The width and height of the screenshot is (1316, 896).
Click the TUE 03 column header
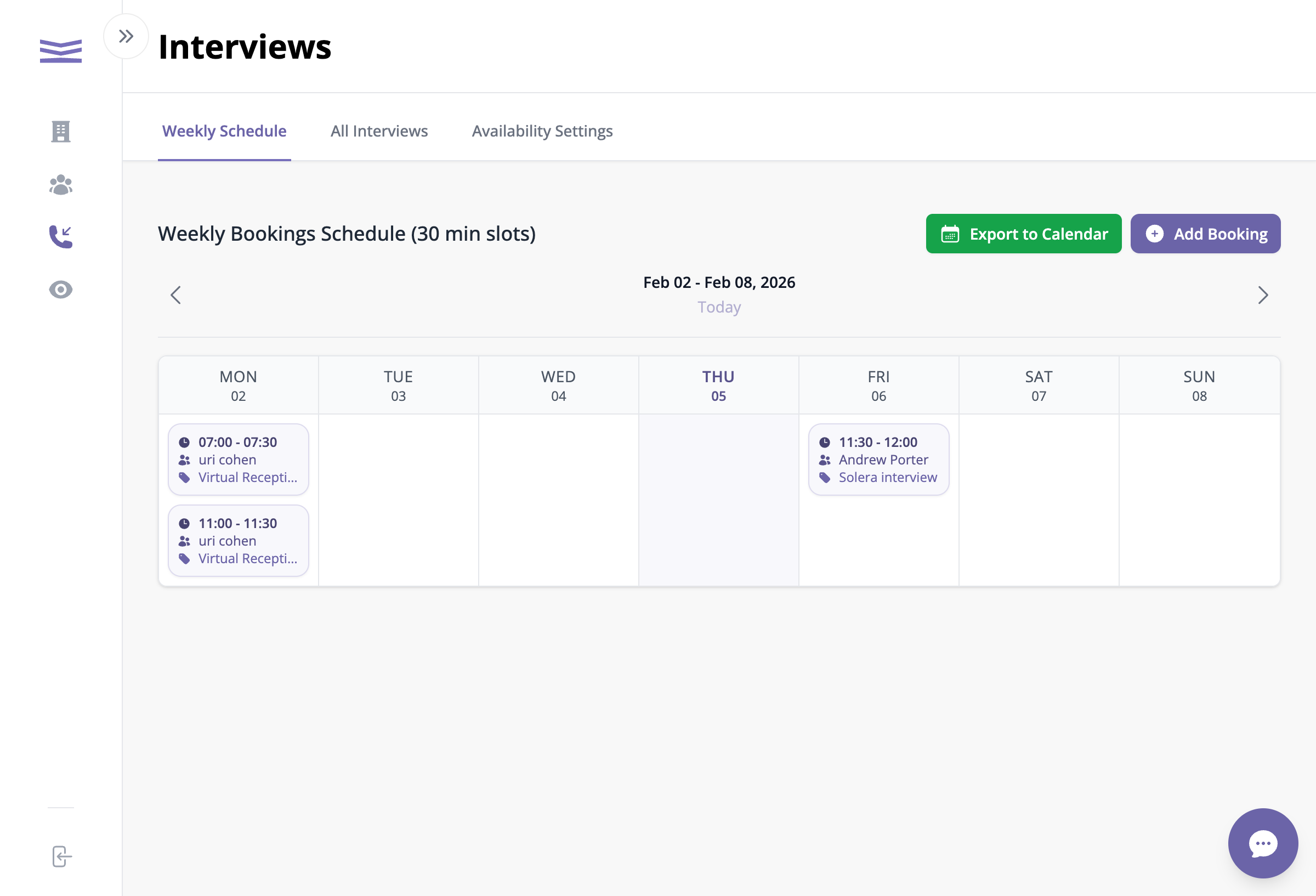(x=398, y=385)
